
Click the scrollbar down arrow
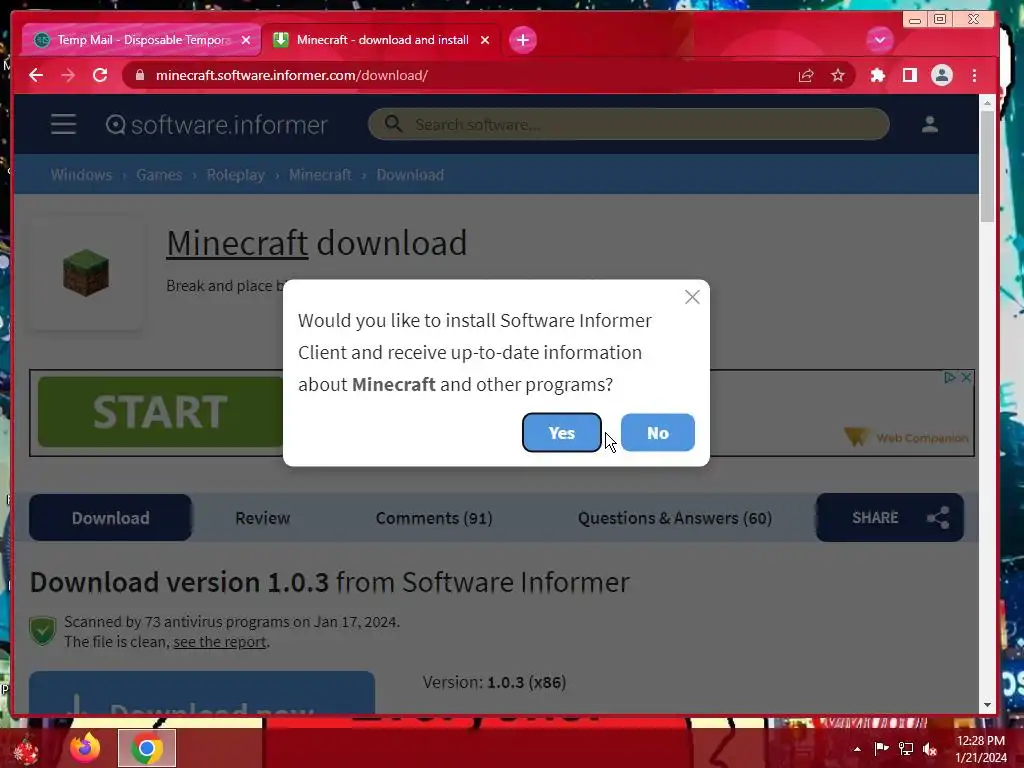pyautogui.click(x=987, y=705)
